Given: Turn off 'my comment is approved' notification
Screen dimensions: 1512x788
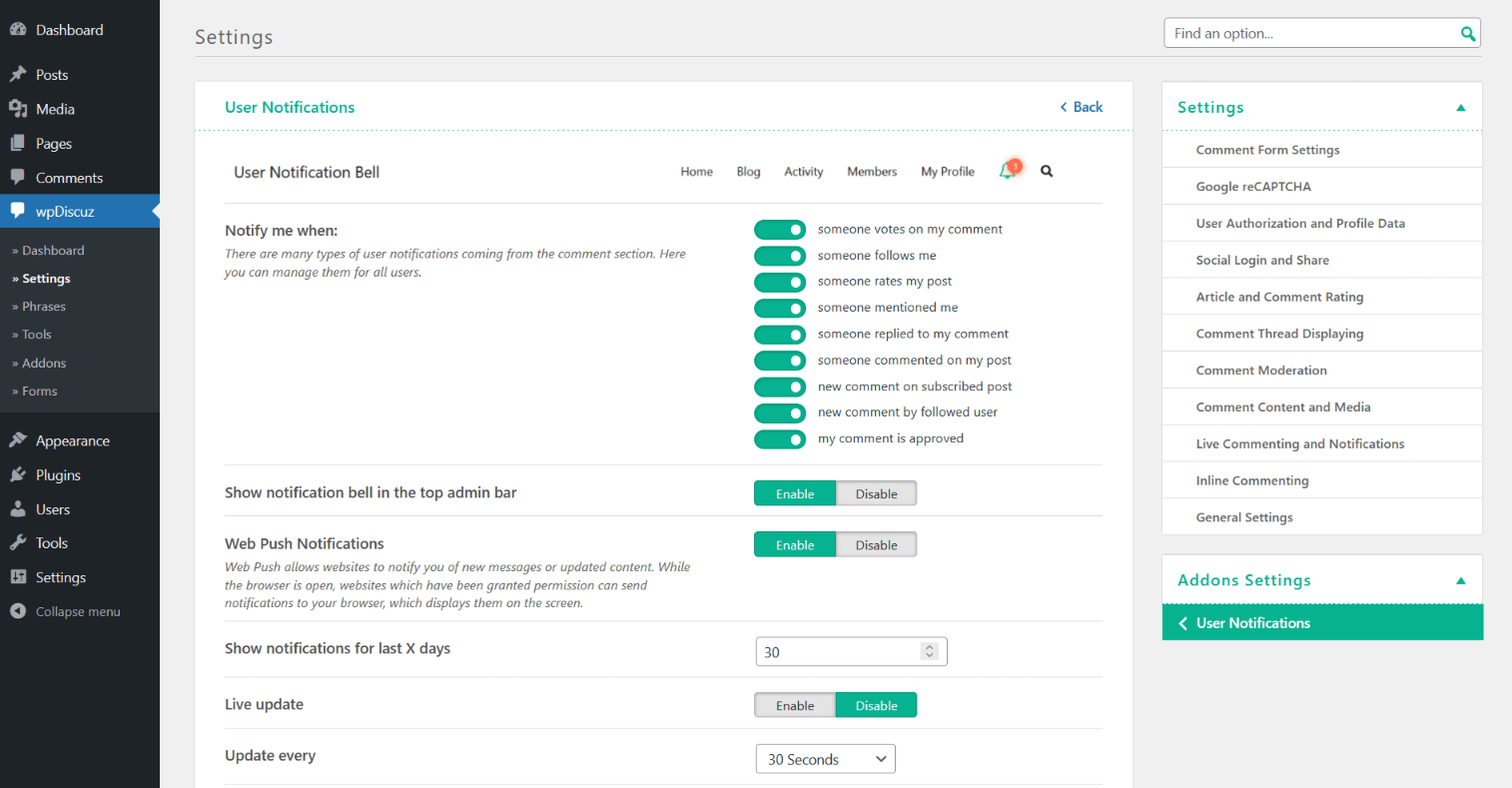Looking at the screenshot, I should (x=780, y=439).
